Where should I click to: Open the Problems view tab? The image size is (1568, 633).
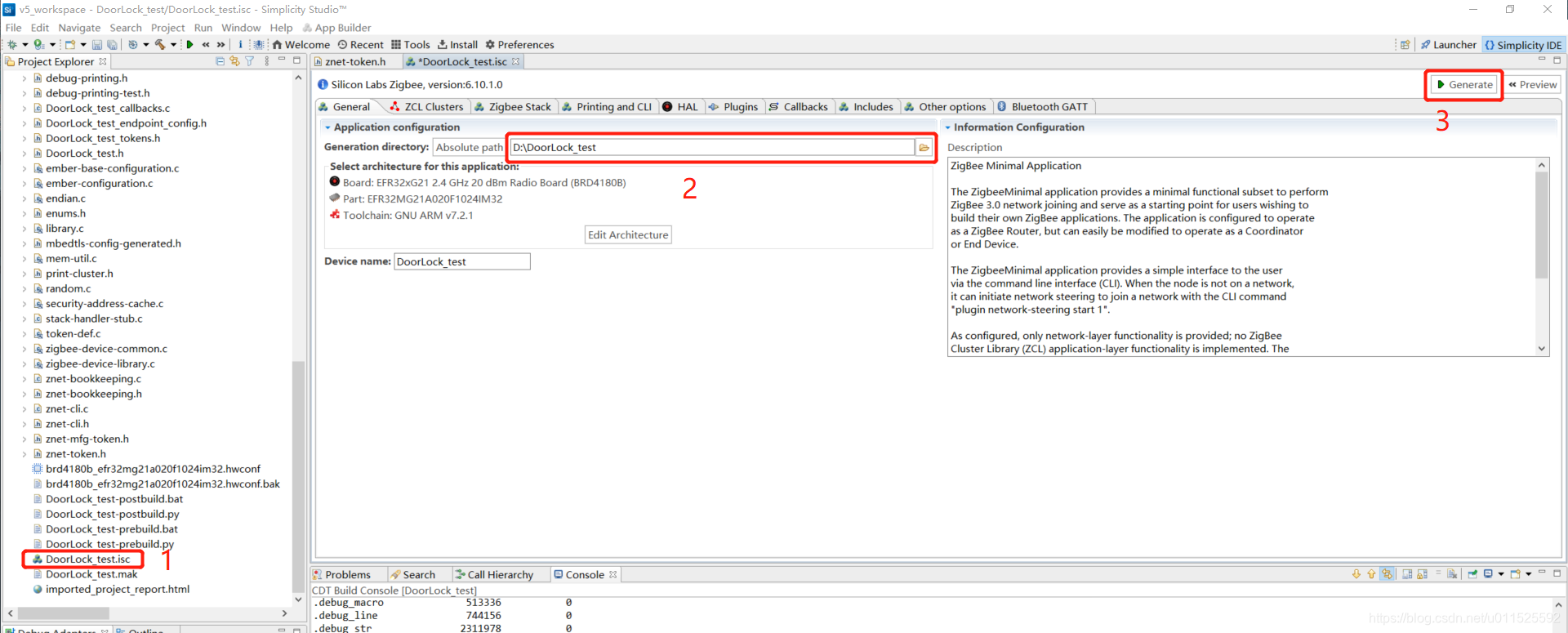(341, 575)
